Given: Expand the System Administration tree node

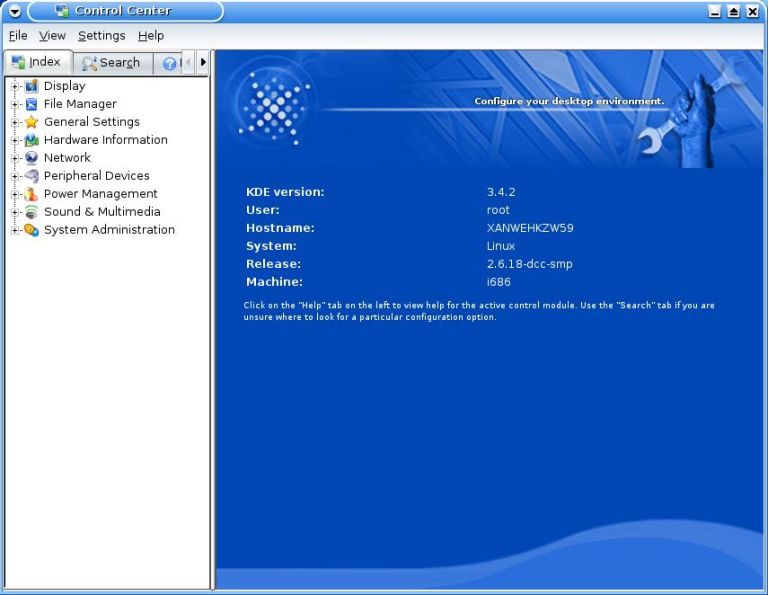Looking at the screenshot, I should [x=15, y=230].
